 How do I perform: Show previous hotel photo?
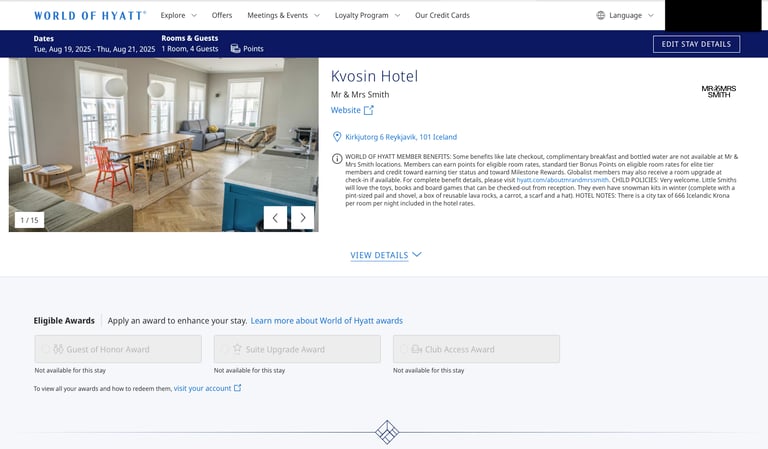click(x=275, y=218)
